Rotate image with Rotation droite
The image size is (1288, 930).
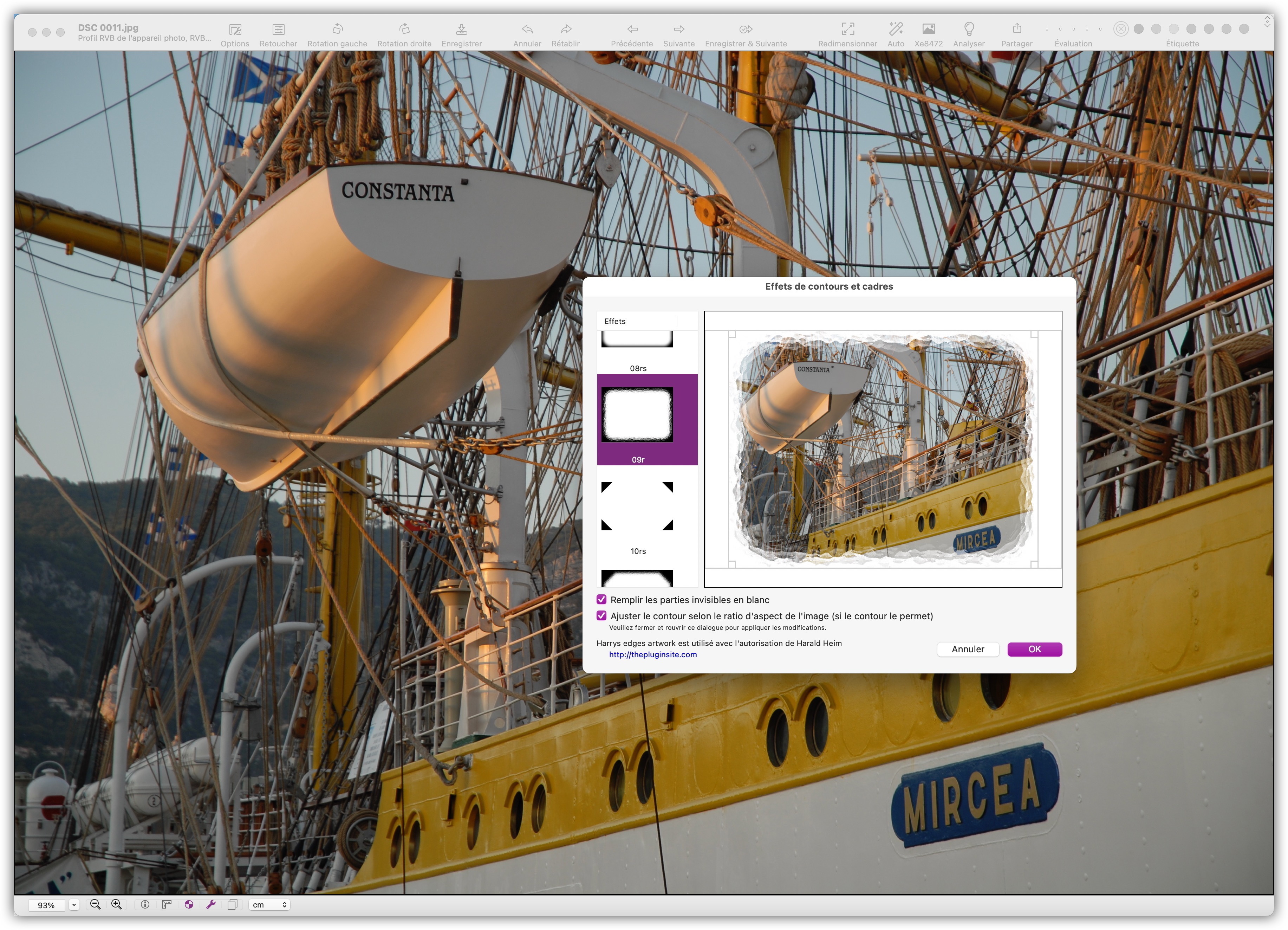click(404, 35)
